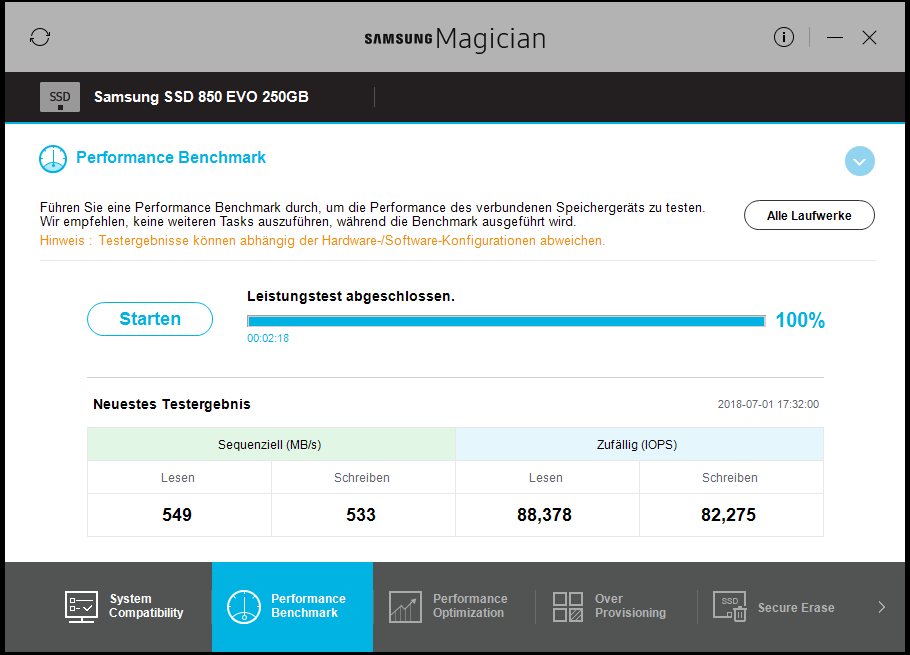Click the sequential write value 533

pyautogui.click(x=361, y=515)
